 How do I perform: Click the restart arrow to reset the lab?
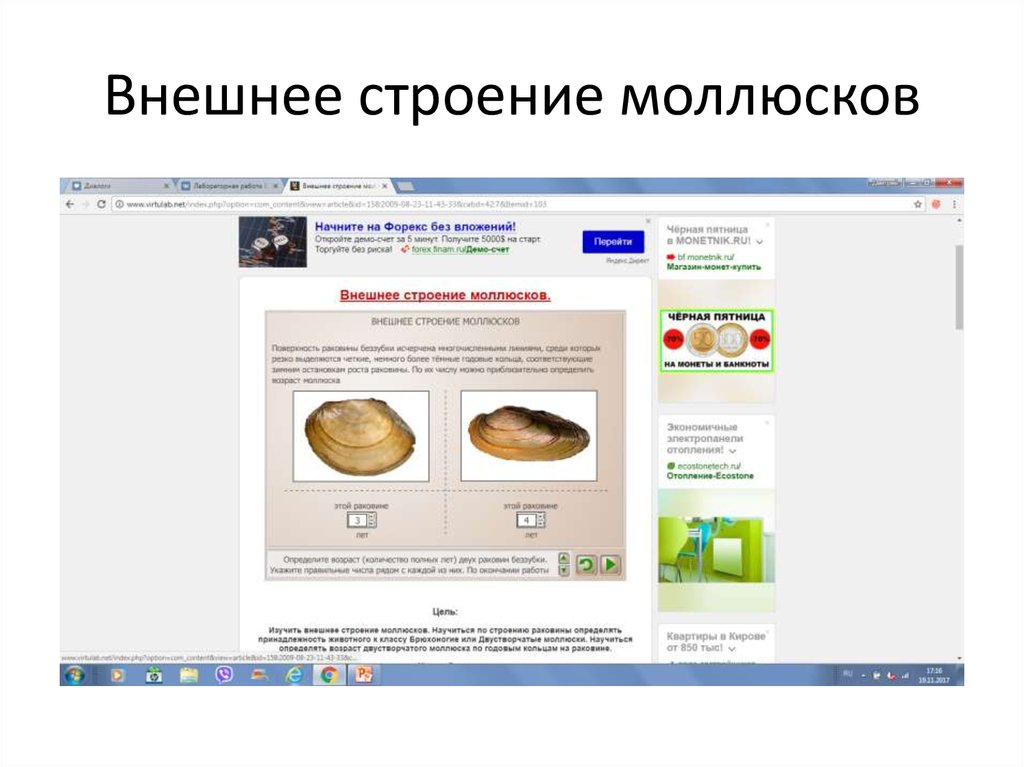pyautogui.click(x=587, y=564)
